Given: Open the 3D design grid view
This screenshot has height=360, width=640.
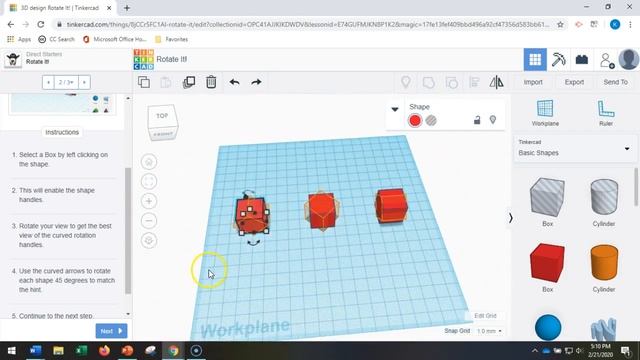Looking at the screenshot, I should [535, 60].
